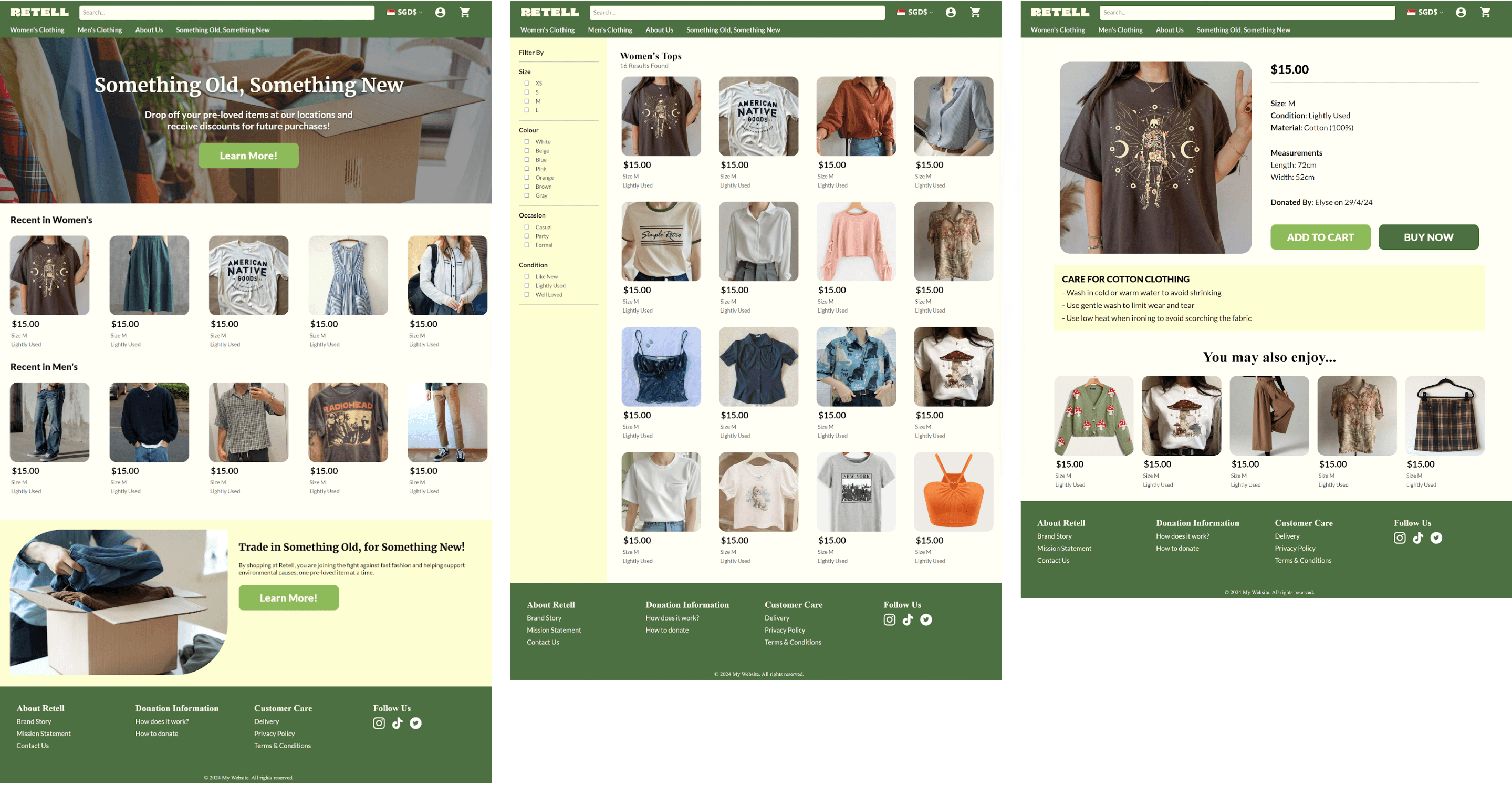Open shopping cart icon on the homepage header

pyautogui.click(x=464, y=12)
